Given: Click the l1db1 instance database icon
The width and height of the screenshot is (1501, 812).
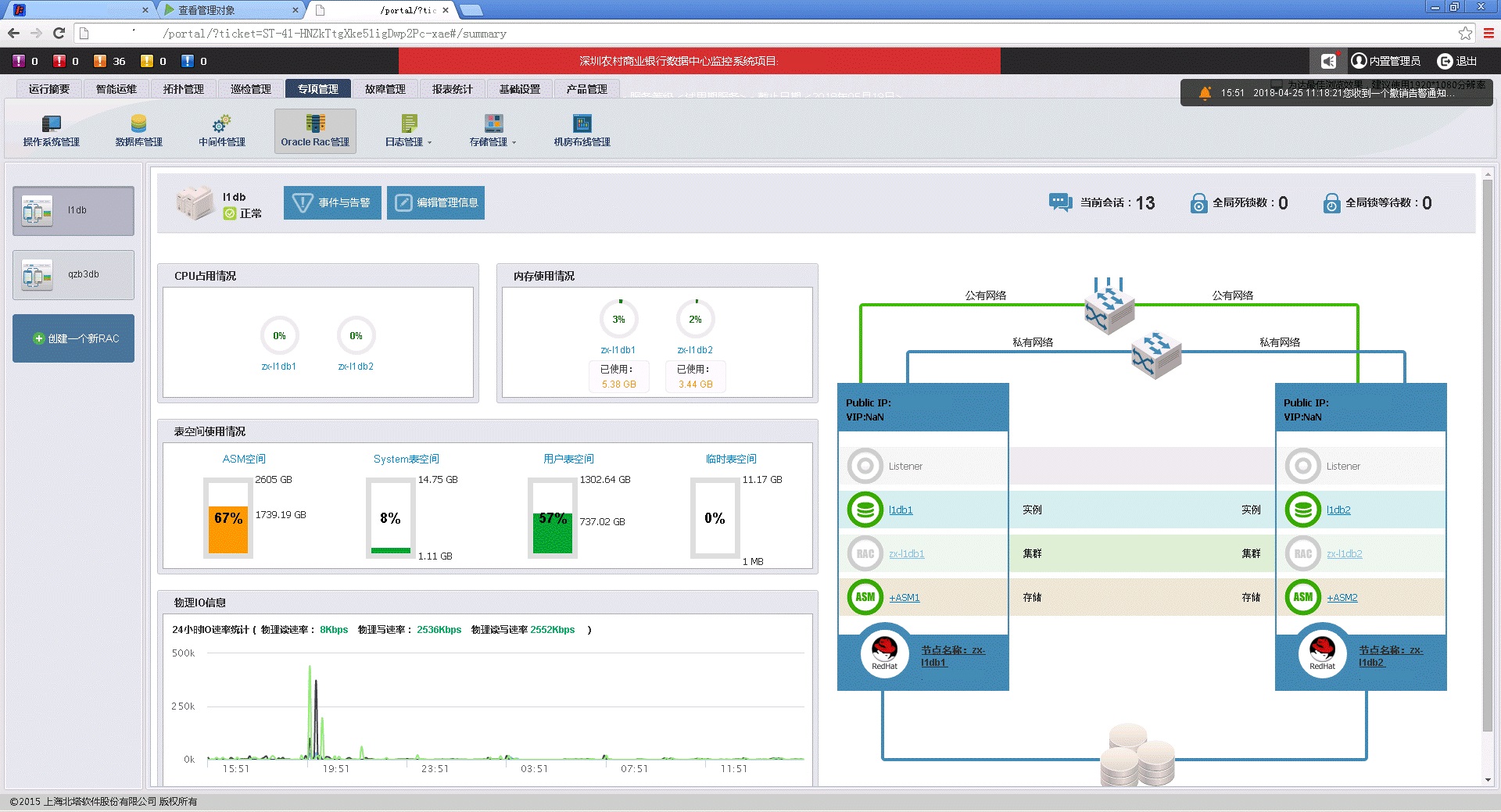Looking at the screenshot, I should [865, 510].
